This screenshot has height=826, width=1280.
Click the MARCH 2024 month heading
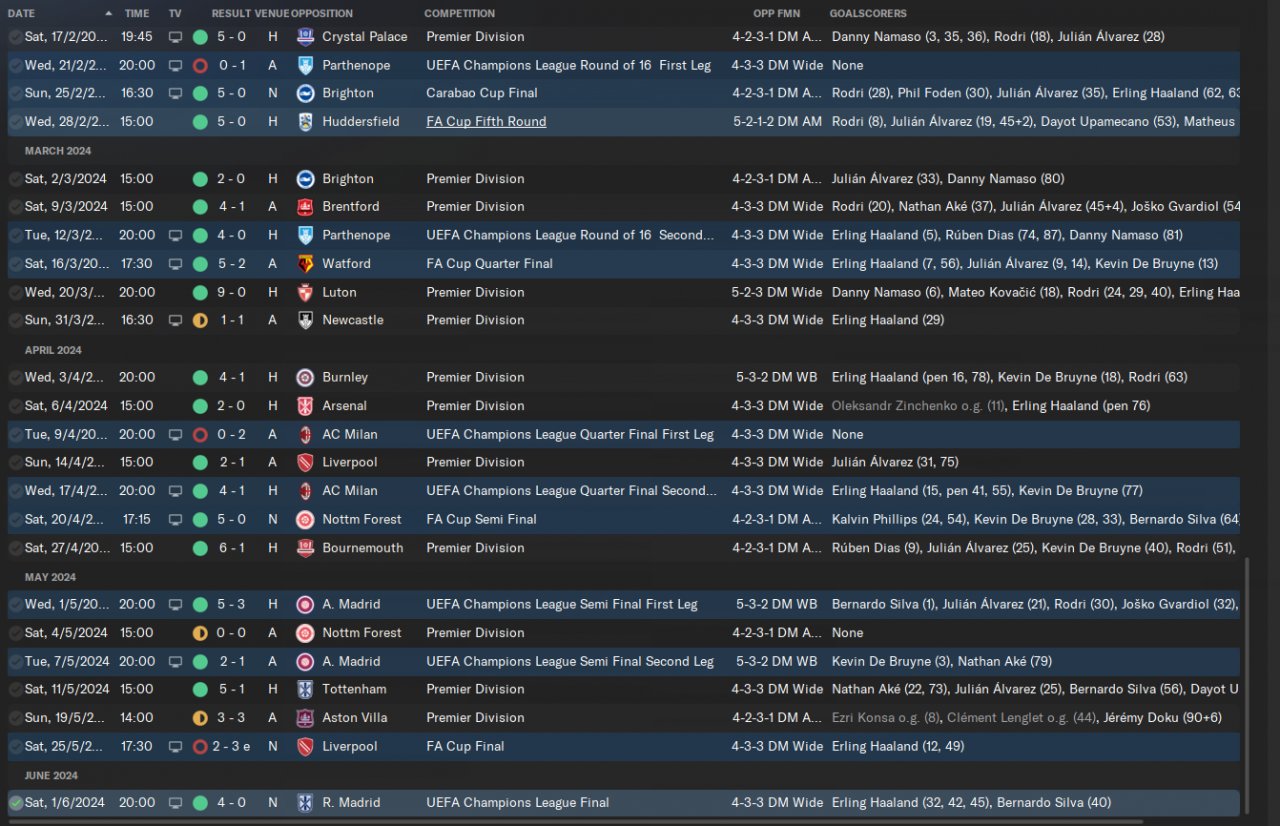click(59, 151)
